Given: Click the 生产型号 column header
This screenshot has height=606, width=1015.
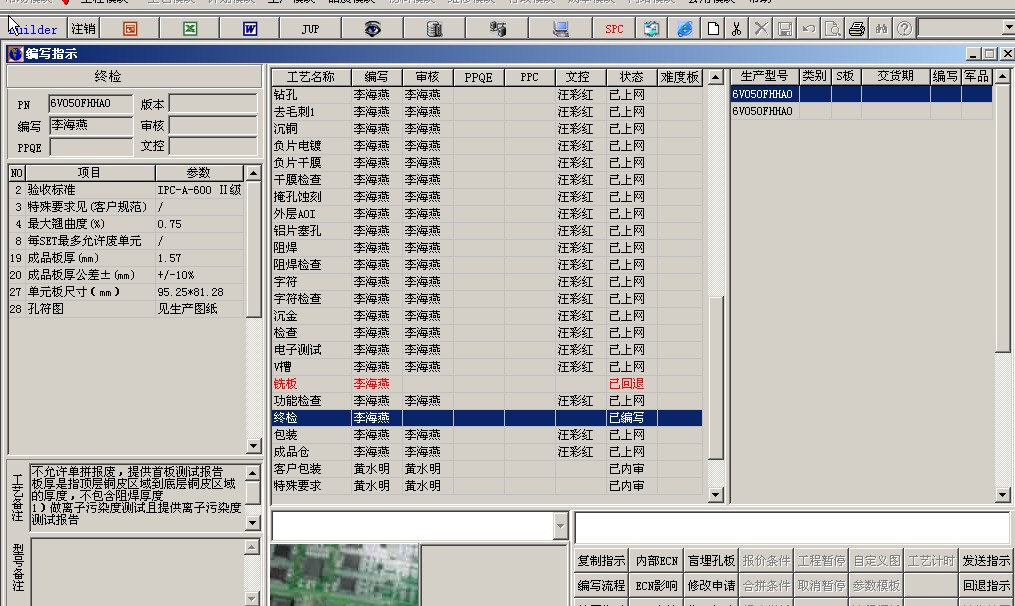Looking at the screenshot, I should (764, 76).
